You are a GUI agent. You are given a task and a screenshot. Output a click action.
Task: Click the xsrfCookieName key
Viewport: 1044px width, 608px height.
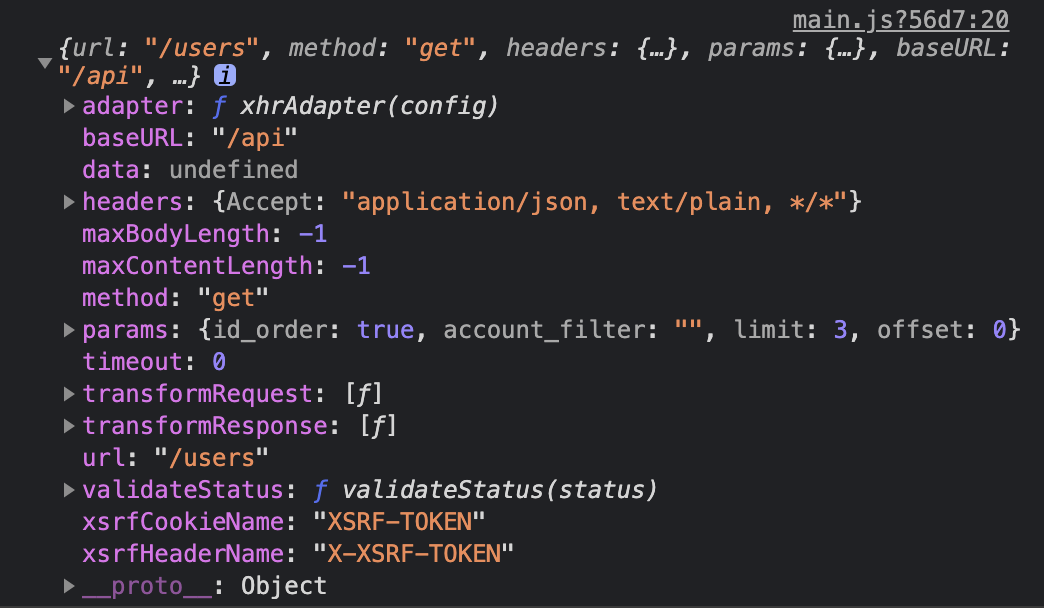[182, 521]
